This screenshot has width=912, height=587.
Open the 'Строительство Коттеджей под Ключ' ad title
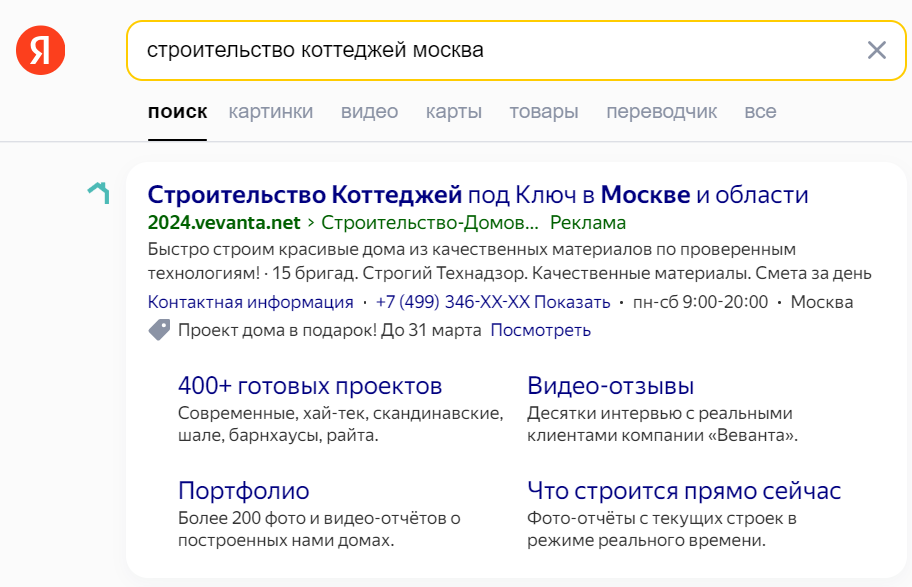[x=478, y=194]
